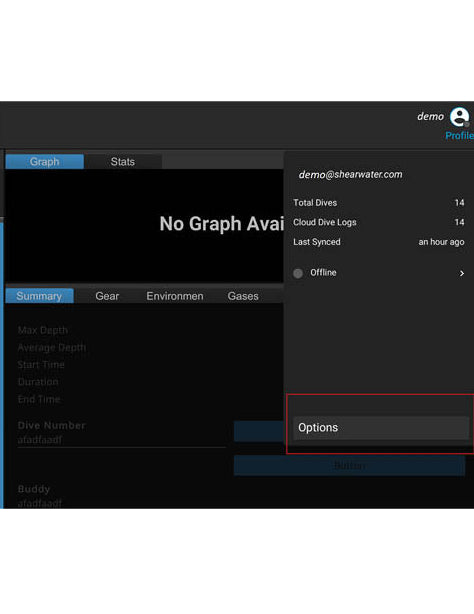Click the 'an hour ago' sync value
Screen dimensions: 474x614
(x=441, y=242)
